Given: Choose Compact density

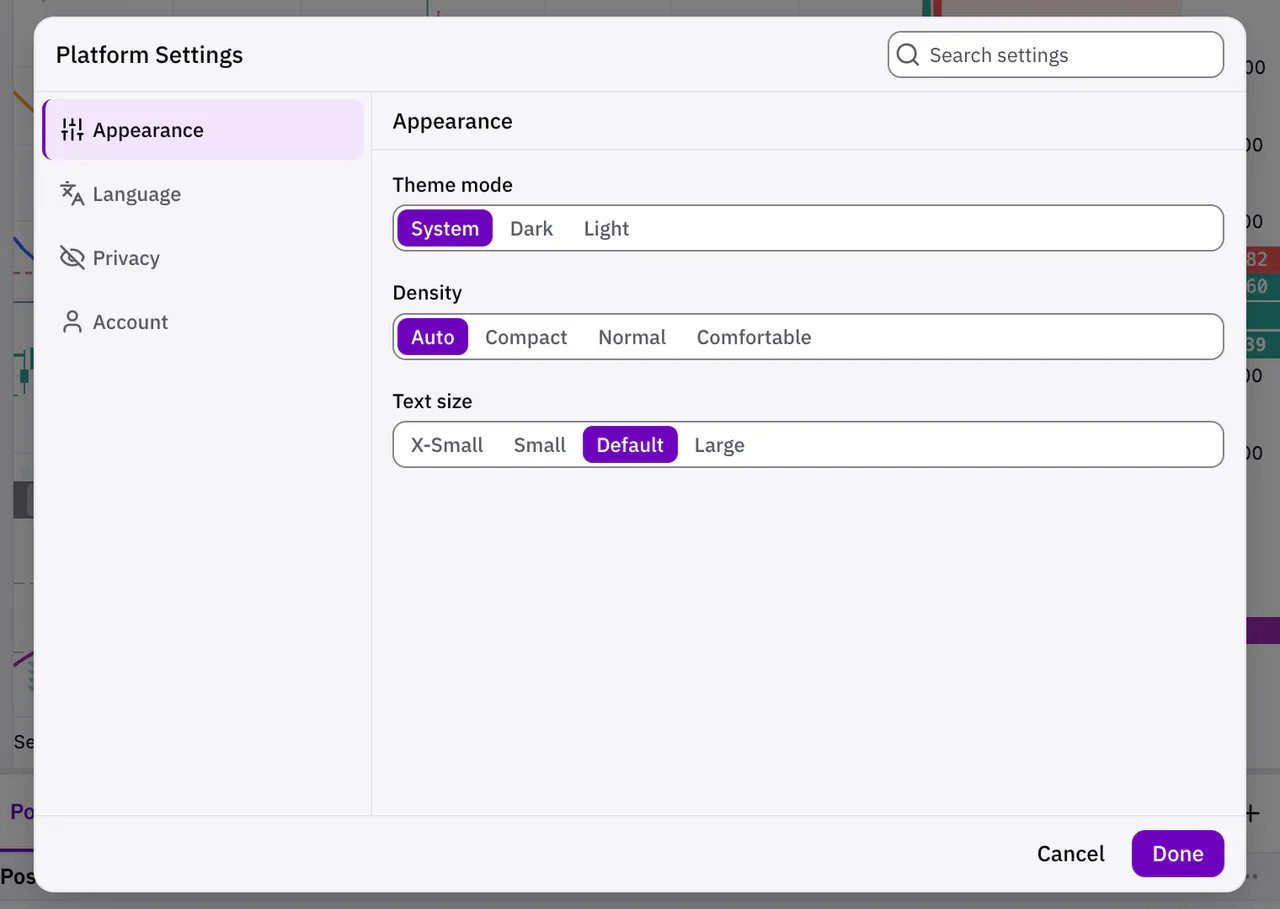Looking at the screenshot, I should click(x=526, y=337).
